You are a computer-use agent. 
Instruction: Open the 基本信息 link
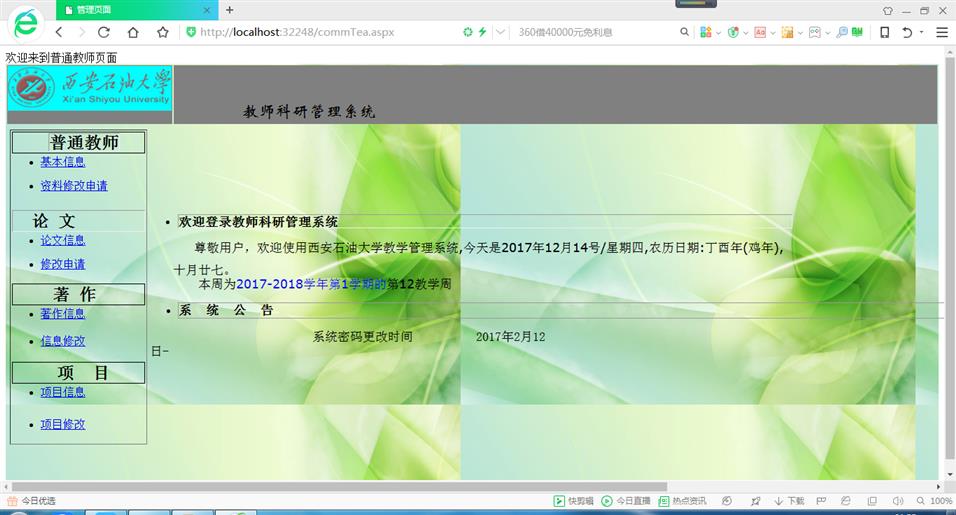tap(62, 162)
